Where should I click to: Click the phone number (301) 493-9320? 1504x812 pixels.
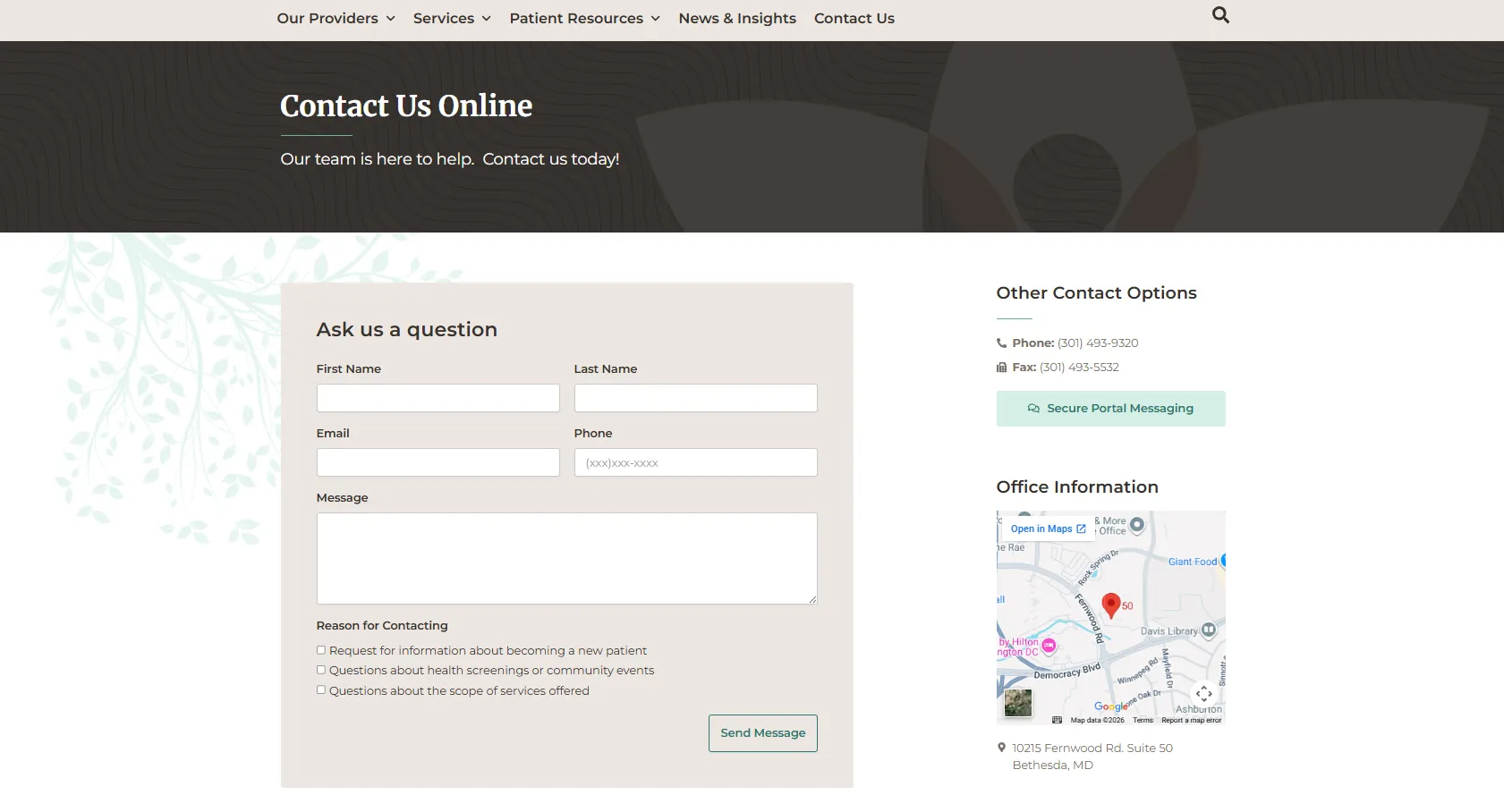[1098, 343]
